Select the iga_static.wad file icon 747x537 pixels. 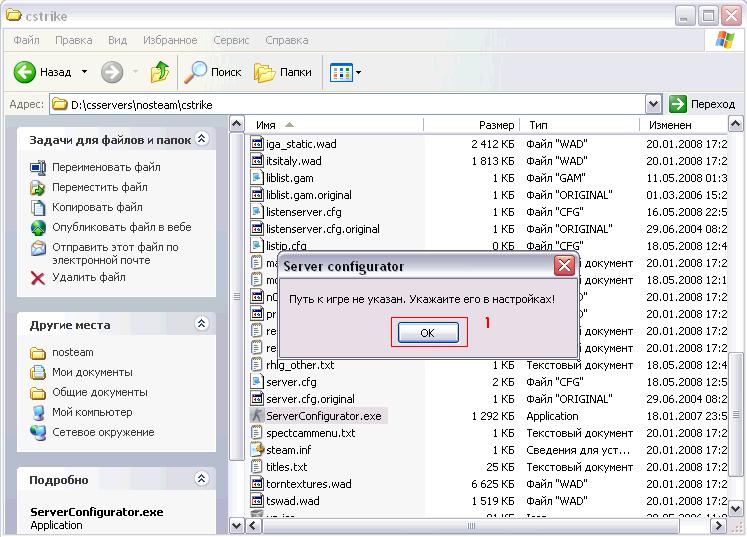pyautogui.click(x=257, y=143)
